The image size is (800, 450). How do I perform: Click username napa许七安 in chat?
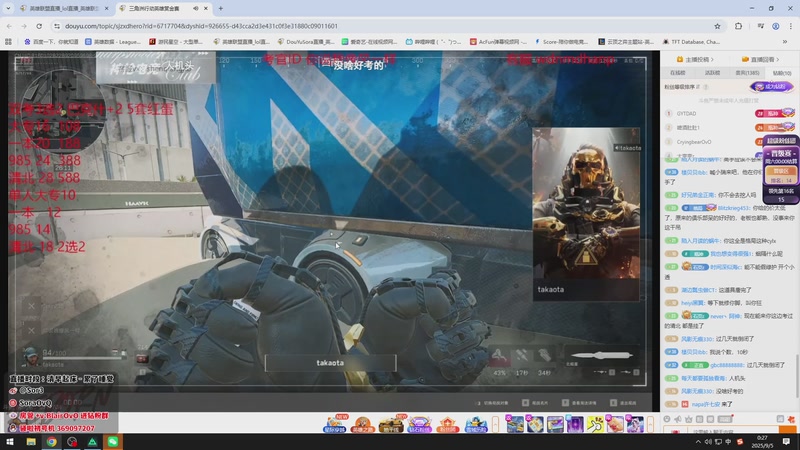(x=706, y=404)
